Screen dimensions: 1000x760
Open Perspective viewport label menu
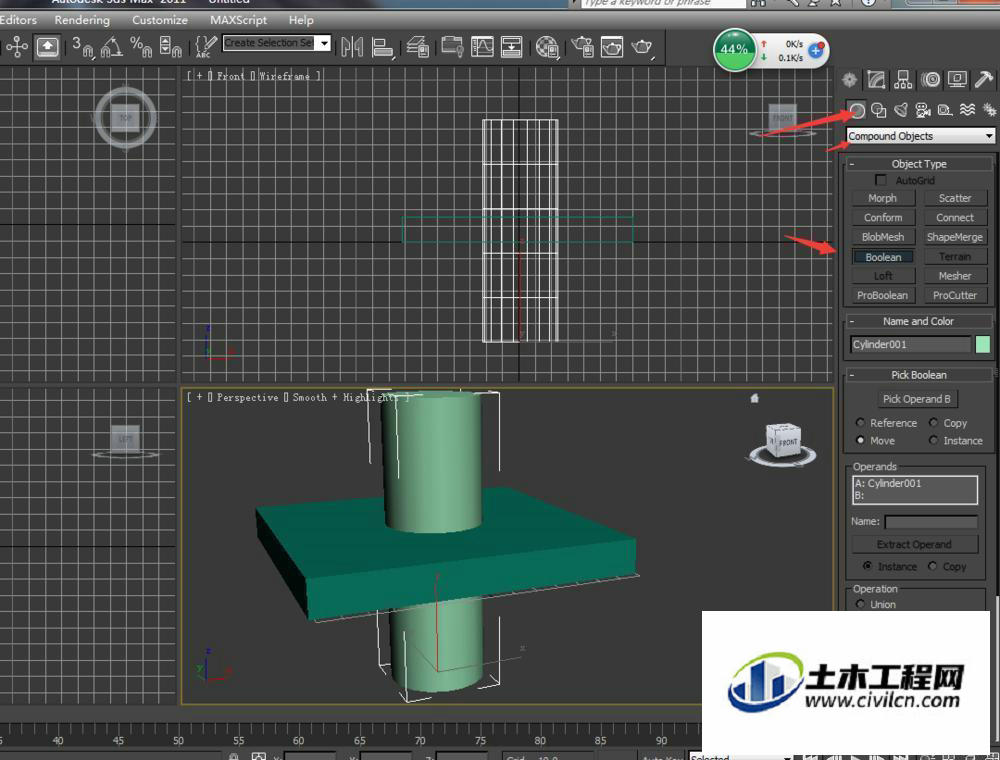coord(247,397)
